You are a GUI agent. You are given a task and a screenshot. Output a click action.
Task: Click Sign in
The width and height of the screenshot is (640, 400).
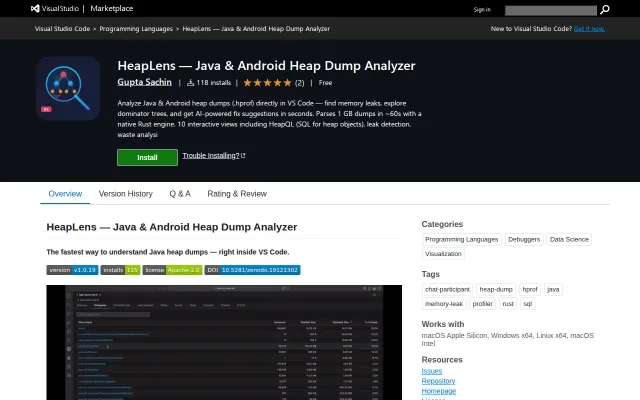tap(482, 9)
